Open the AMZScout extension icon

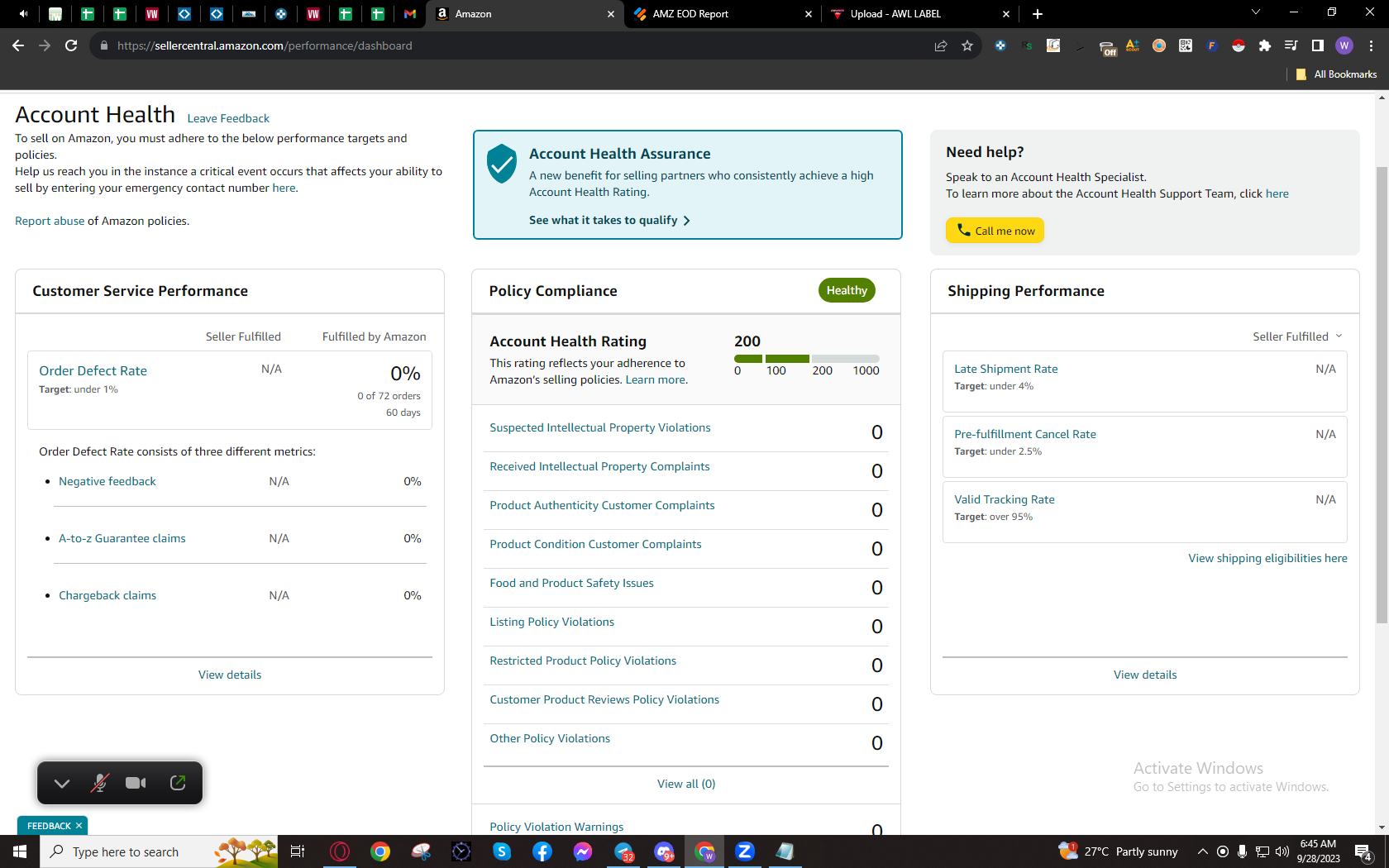1133,45
